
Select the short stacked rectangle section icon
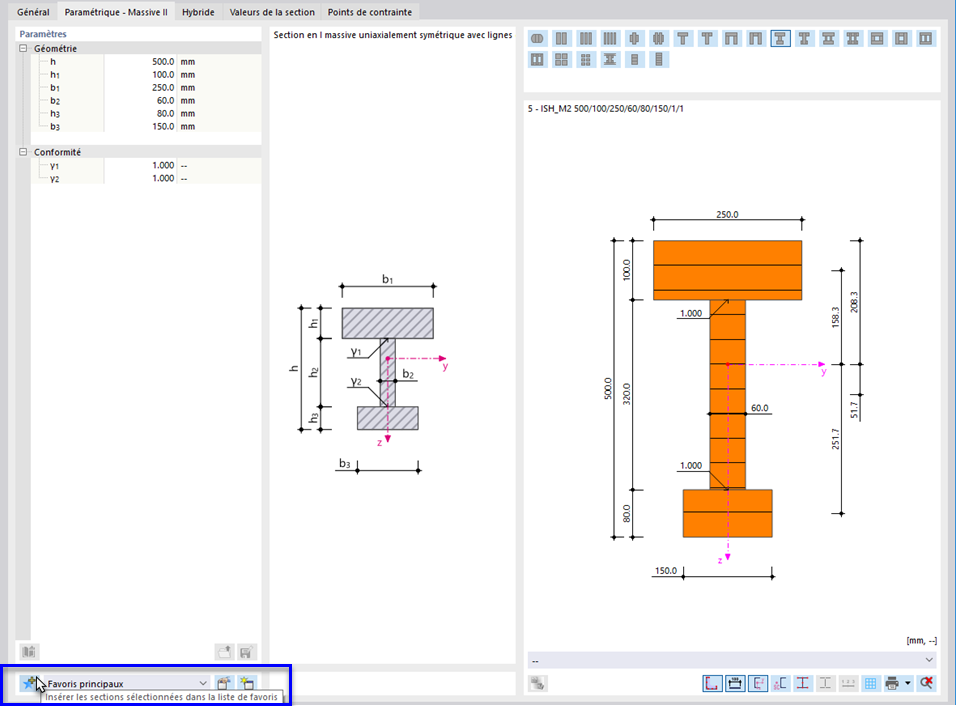click(634, 60)
